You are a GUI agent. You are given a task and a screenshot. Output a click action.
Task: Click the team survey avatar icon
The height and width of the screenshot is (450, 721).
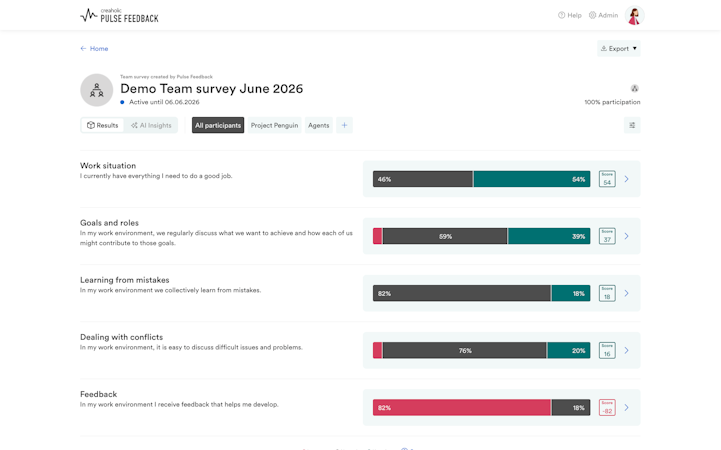tap(97, 90)
